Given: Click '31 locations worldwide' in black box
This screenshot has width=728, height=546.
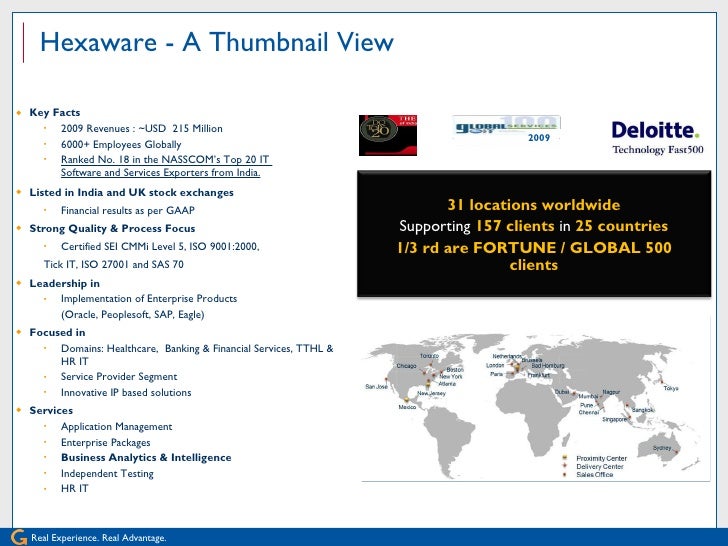Looking at the screenshot, I should pos(533,205).
